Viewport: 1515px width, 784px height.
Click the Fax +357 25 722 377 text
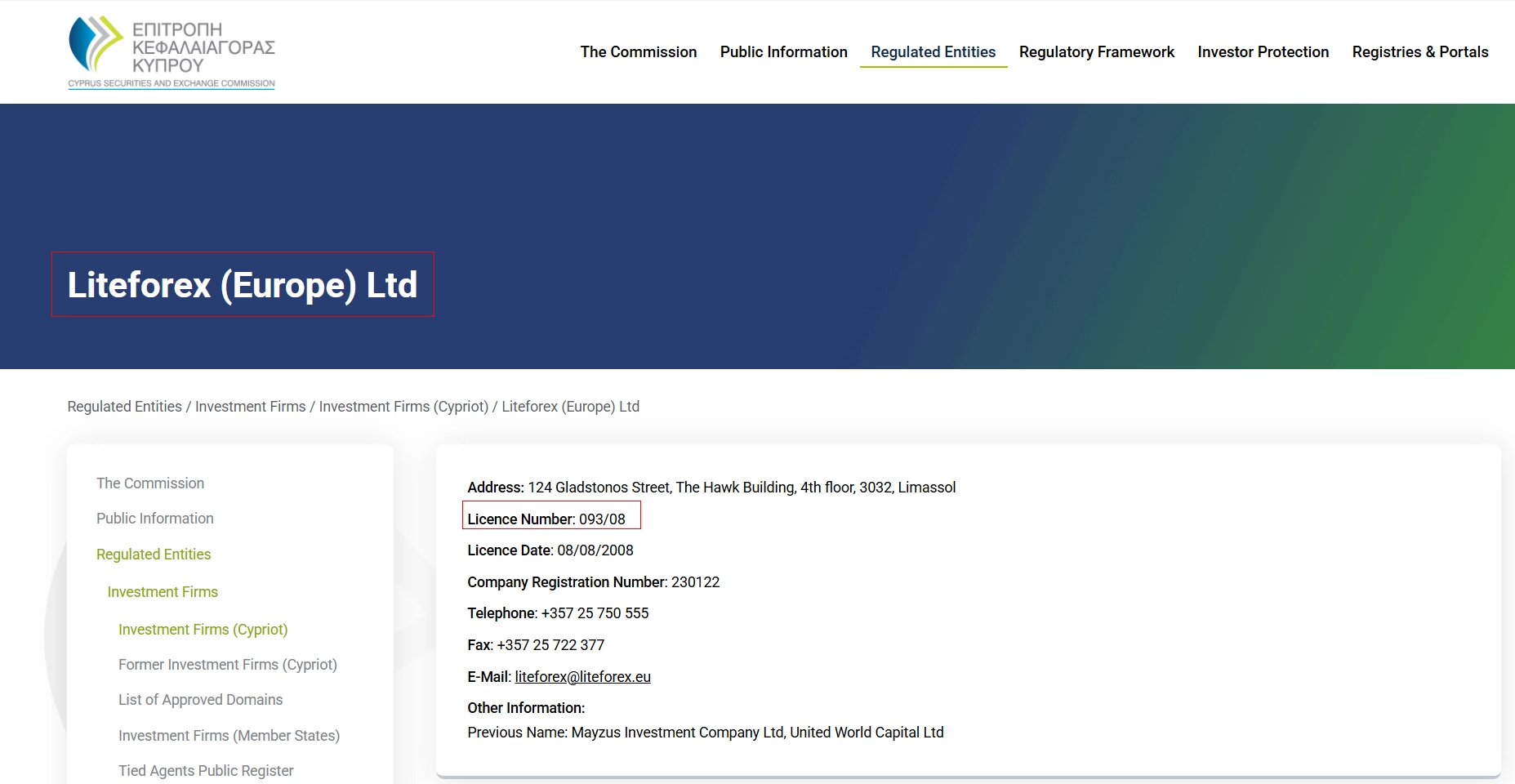(537, 645)
